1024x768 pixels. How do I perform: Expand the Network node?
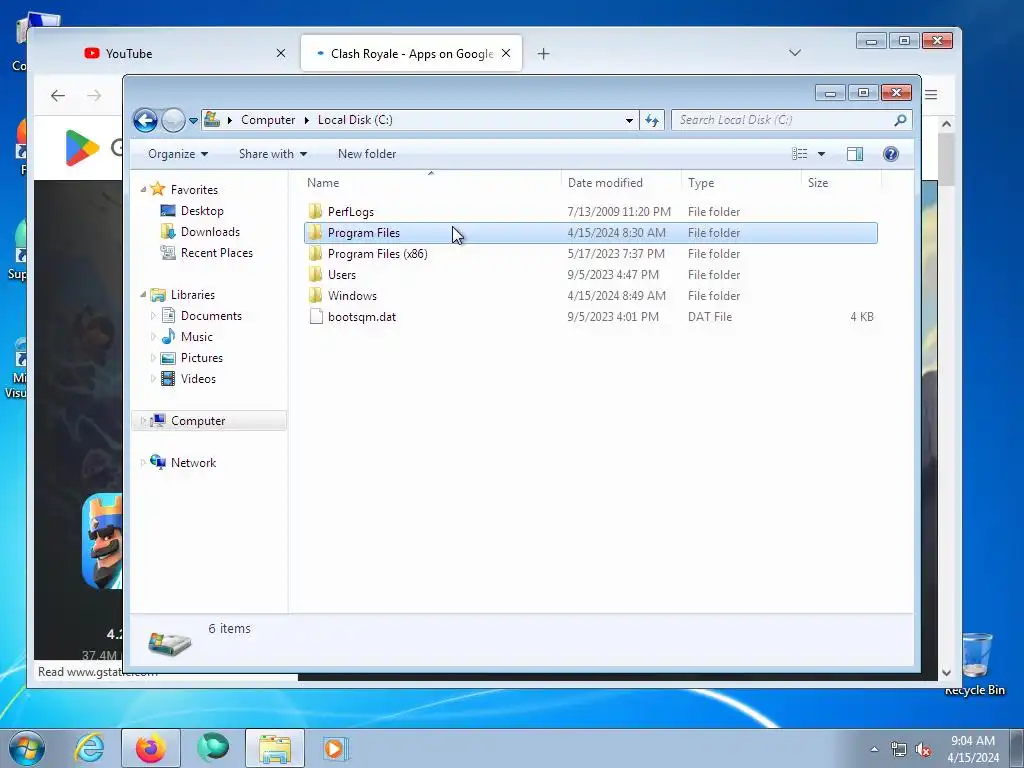click(x=143, y=463)
